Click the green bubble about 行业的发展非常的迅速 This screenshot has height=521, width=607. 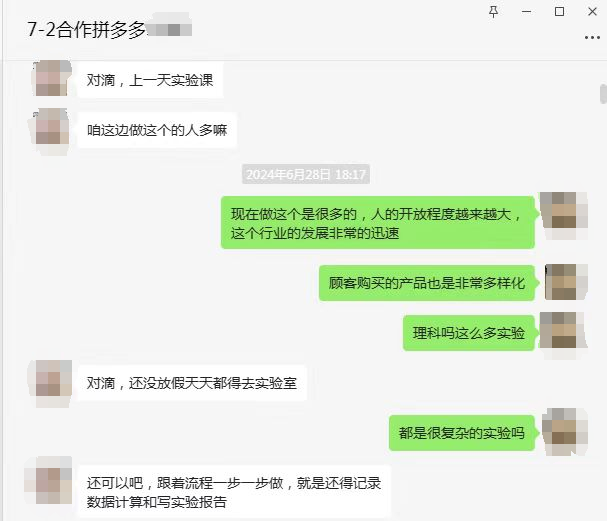(377, 223)
